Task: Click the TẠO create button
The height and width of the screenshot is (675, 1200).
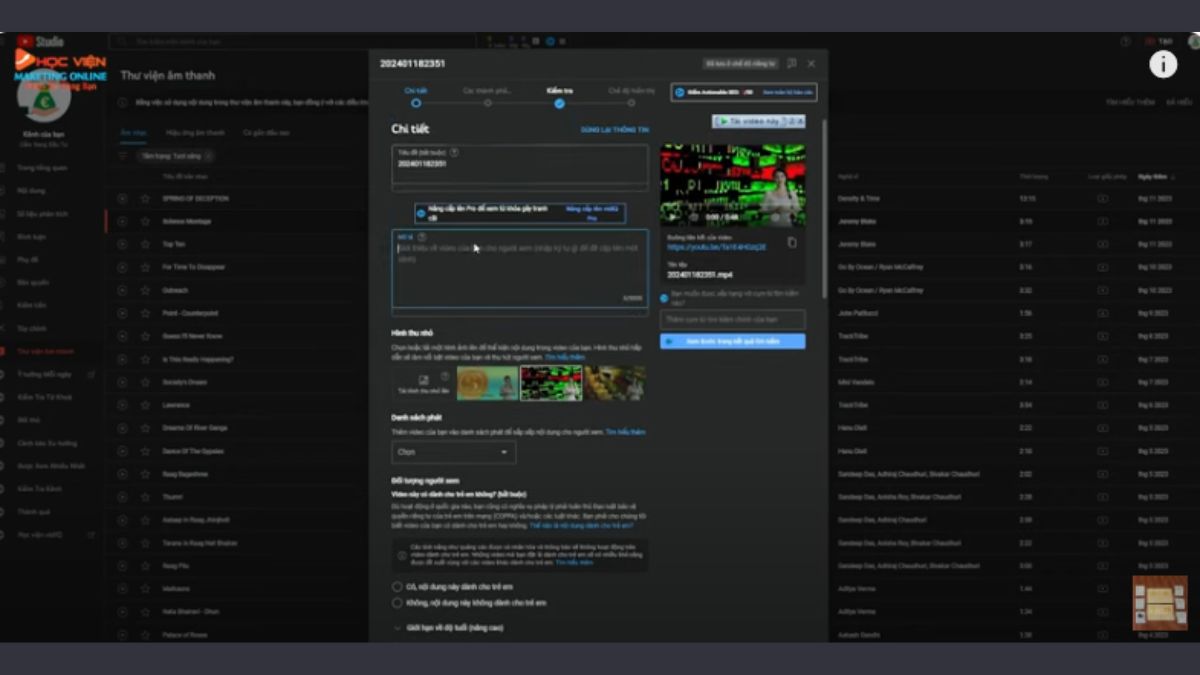Action: 1161,42
